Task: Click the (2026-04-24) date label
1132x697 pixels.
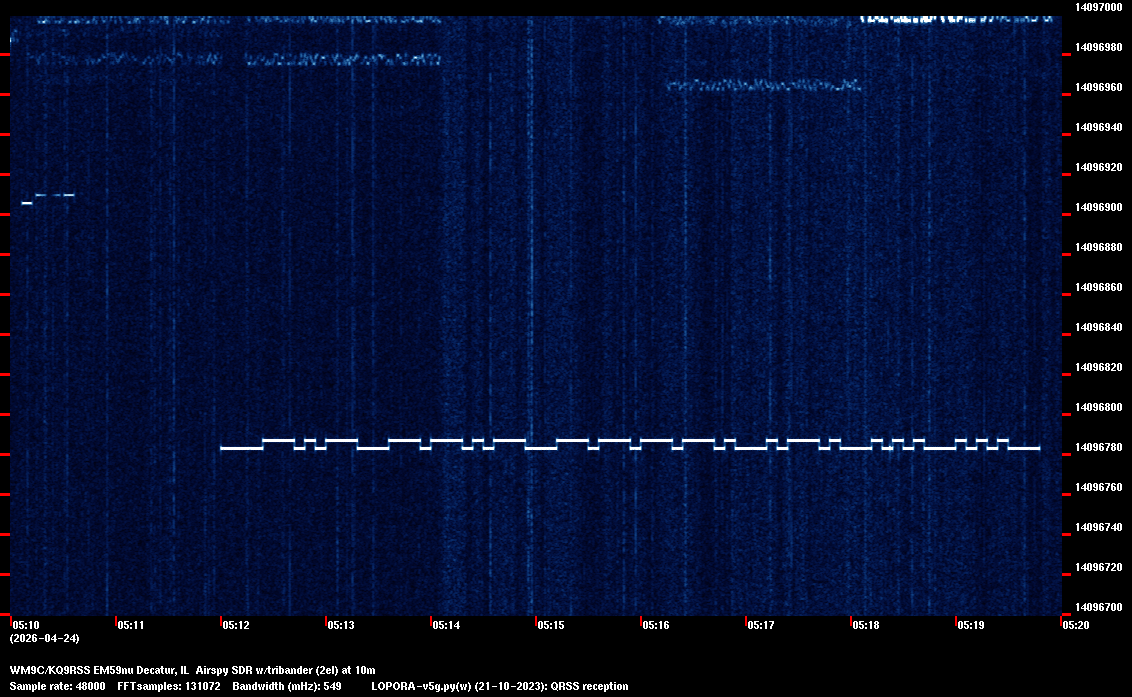Action: click(x=45, y=638)
